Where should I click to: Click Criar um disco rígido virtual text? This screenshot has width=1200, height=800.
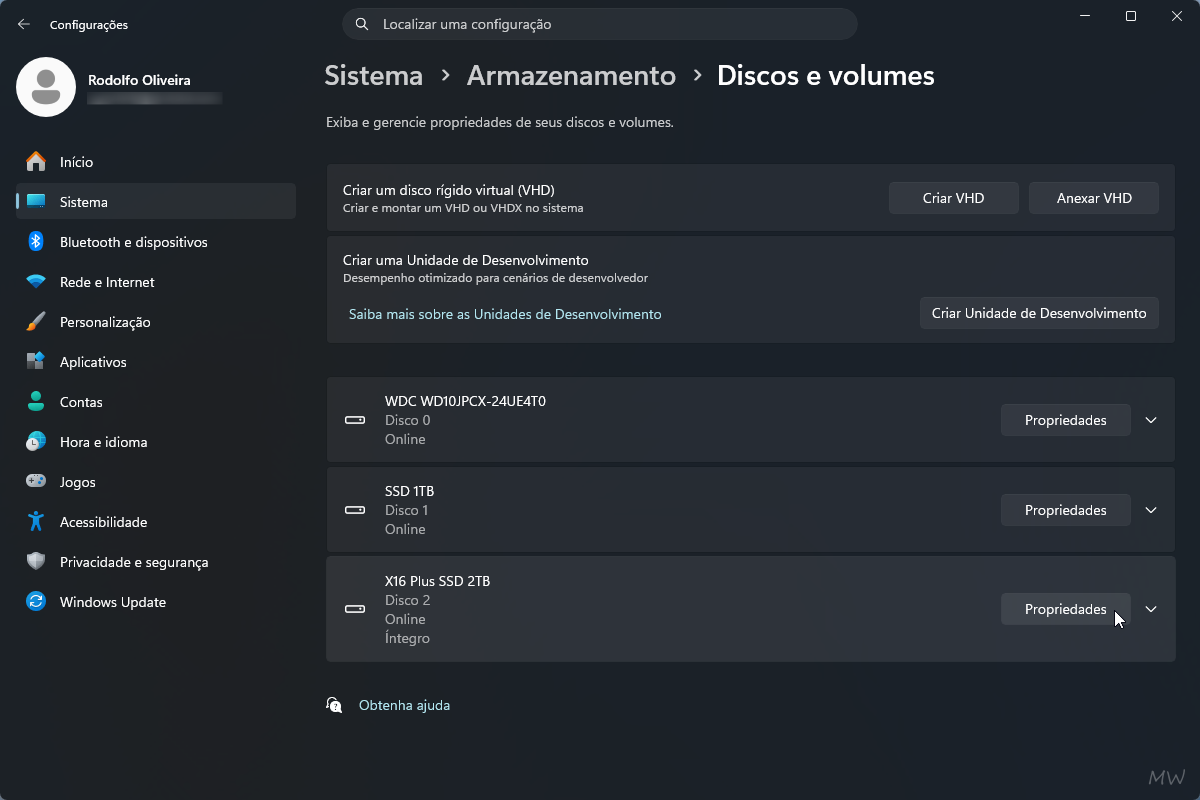(x=449, y=190)
